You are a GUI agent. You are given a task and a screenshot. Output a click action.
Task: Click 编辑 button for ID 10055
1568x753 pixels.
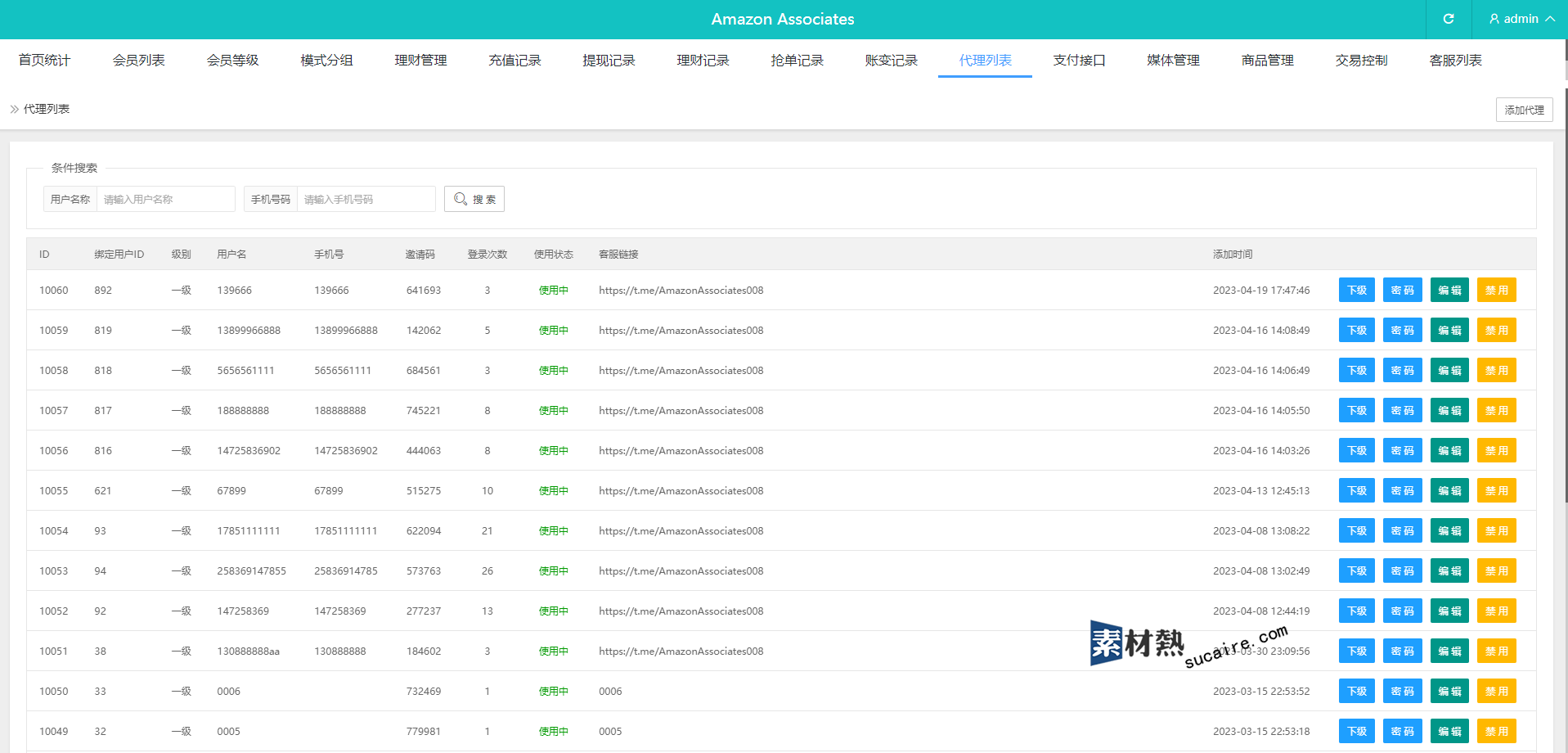point(1449,490)
